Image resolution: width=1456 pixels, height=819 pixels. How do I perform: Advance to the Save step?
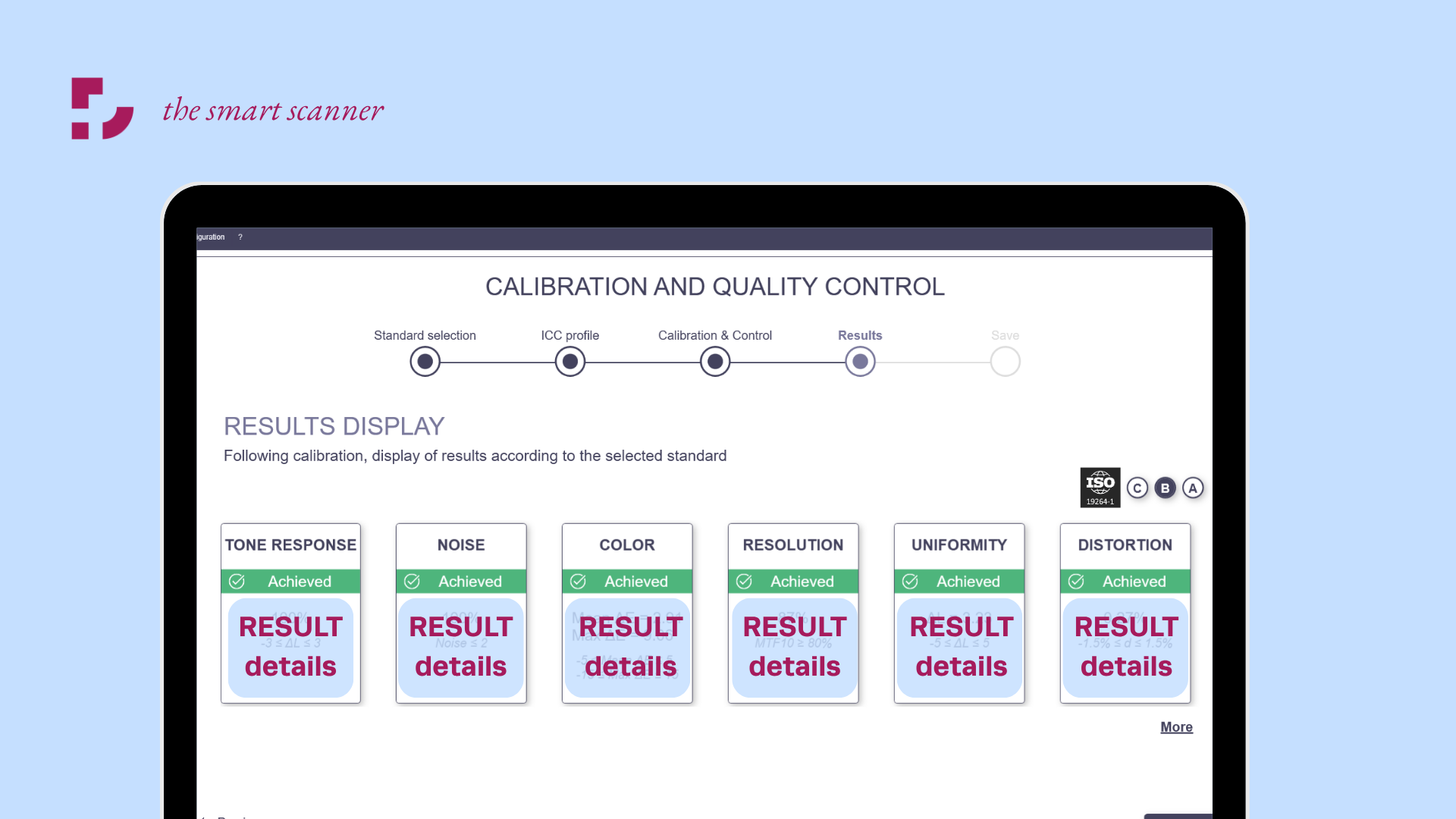pyautogui.click(x=1005, y=362)
